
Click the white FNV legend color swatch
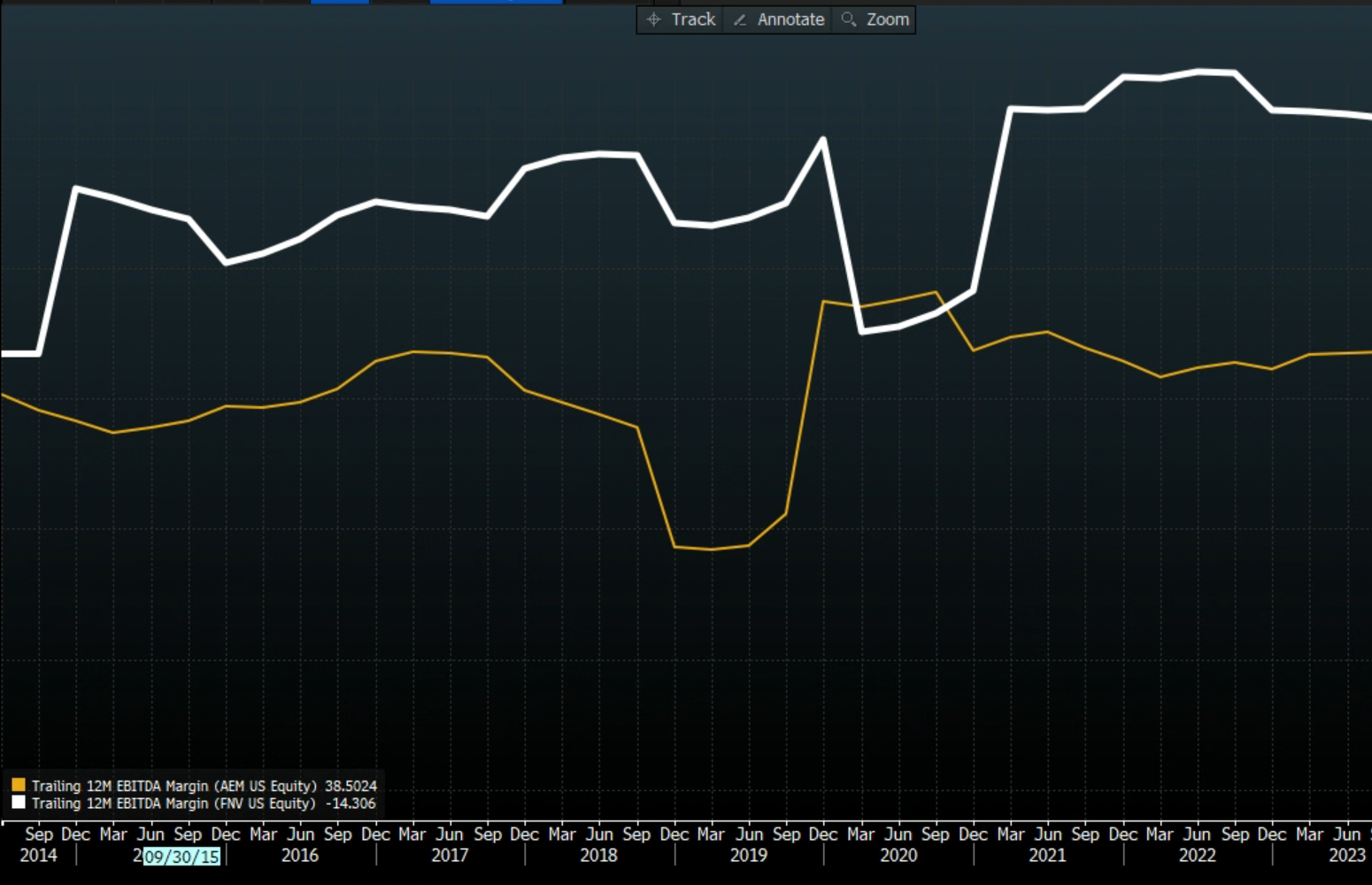[19, 803]
